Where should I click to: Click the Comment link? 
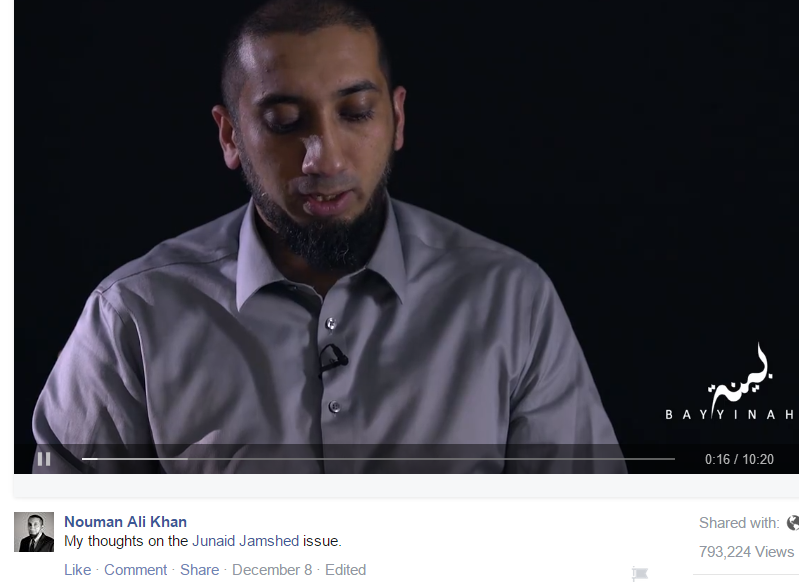pos(136,569)
